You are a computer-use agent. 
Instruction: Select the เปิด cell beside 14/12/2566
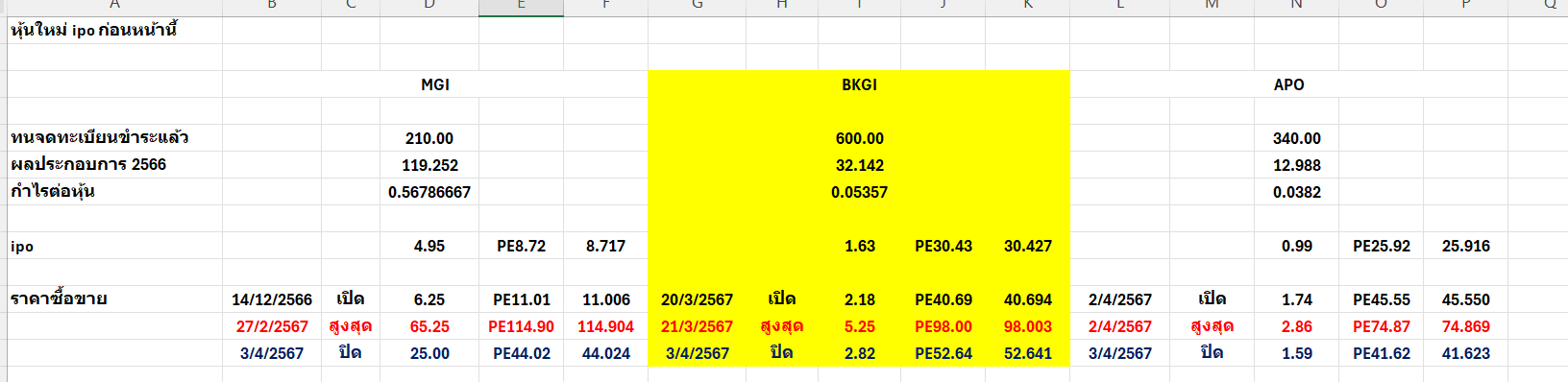(351, 299)
